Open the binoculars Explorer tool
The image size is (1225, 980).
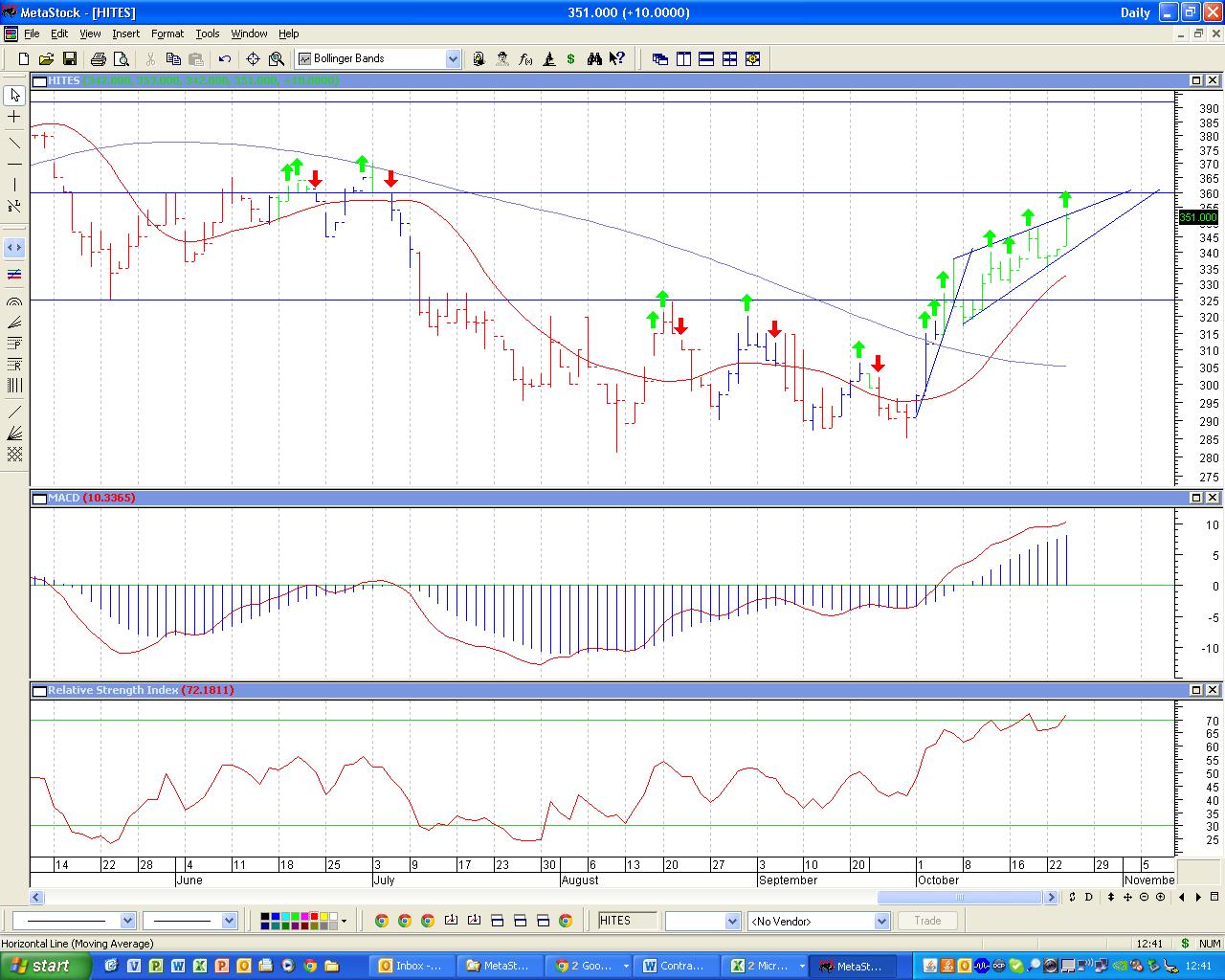[x=594, y=59]
